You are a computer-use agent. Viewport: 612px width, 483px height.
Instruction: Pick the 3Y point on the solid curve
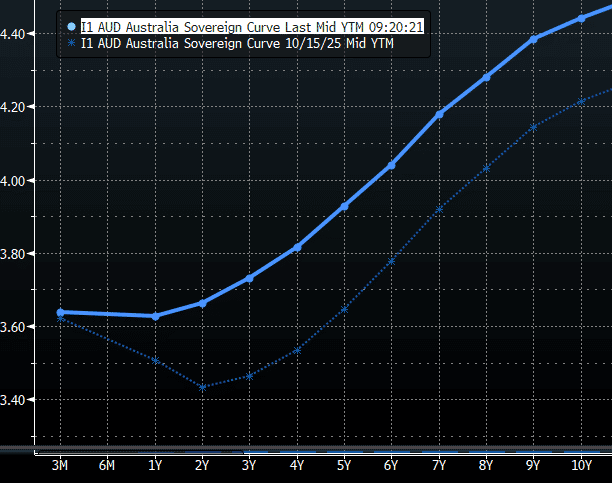coord(249,278)
